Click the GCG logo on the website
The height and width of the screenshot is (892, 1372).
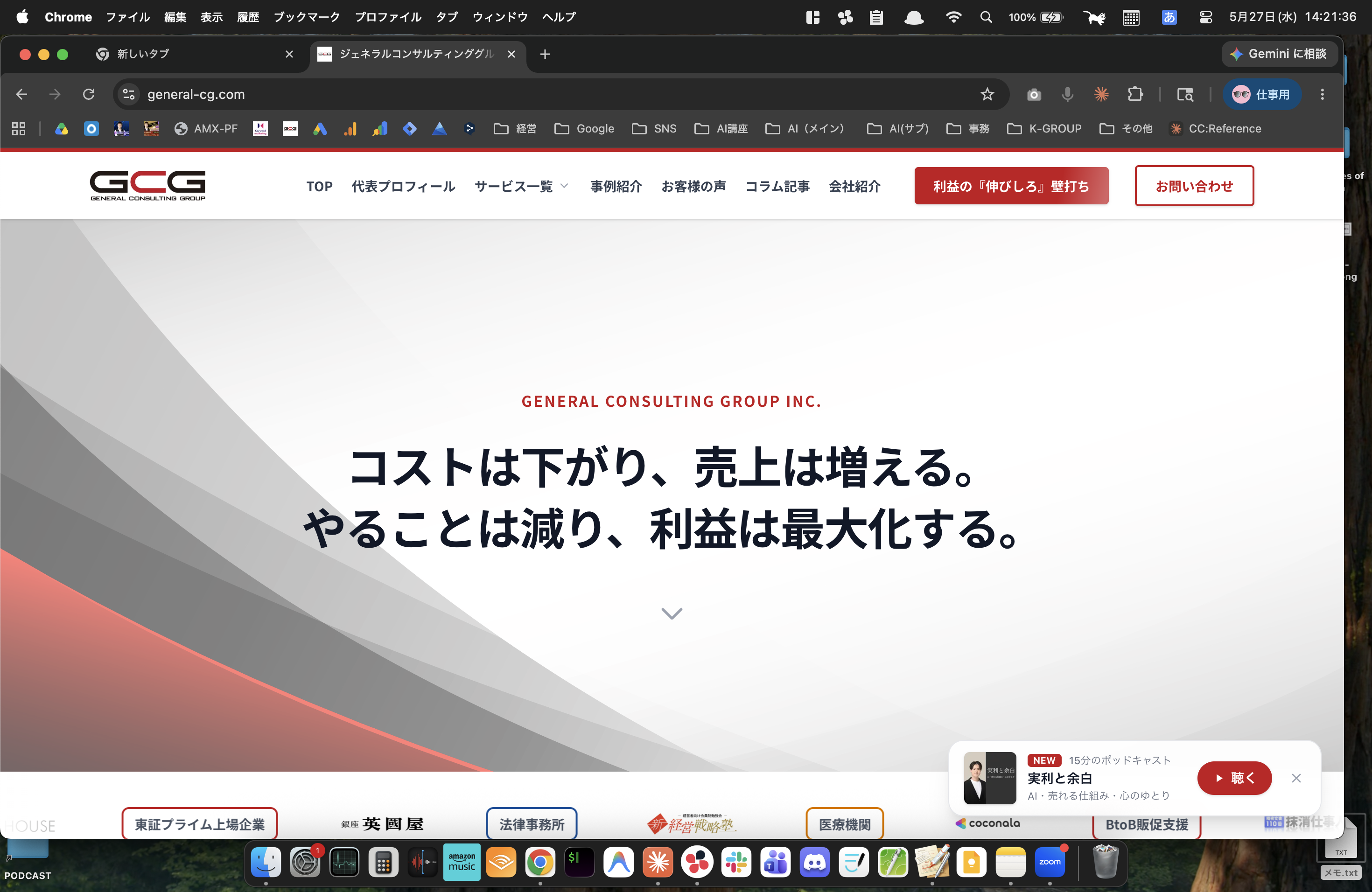[147, 185]
